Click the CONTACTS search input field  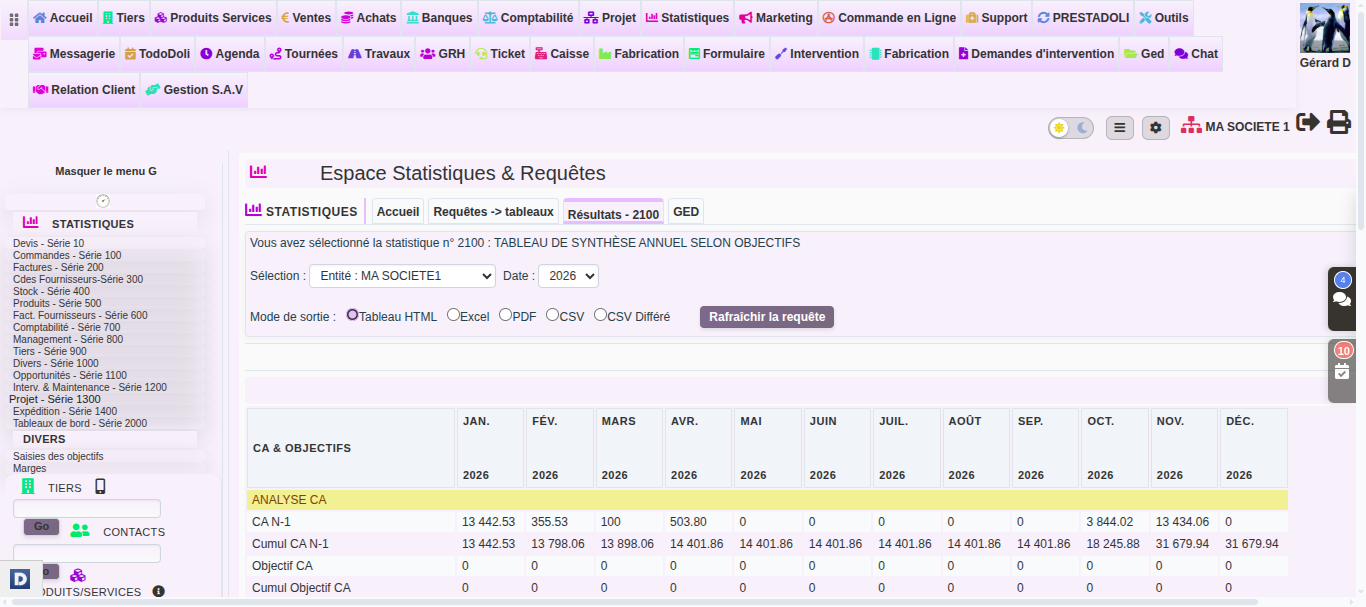pos(87,553)
